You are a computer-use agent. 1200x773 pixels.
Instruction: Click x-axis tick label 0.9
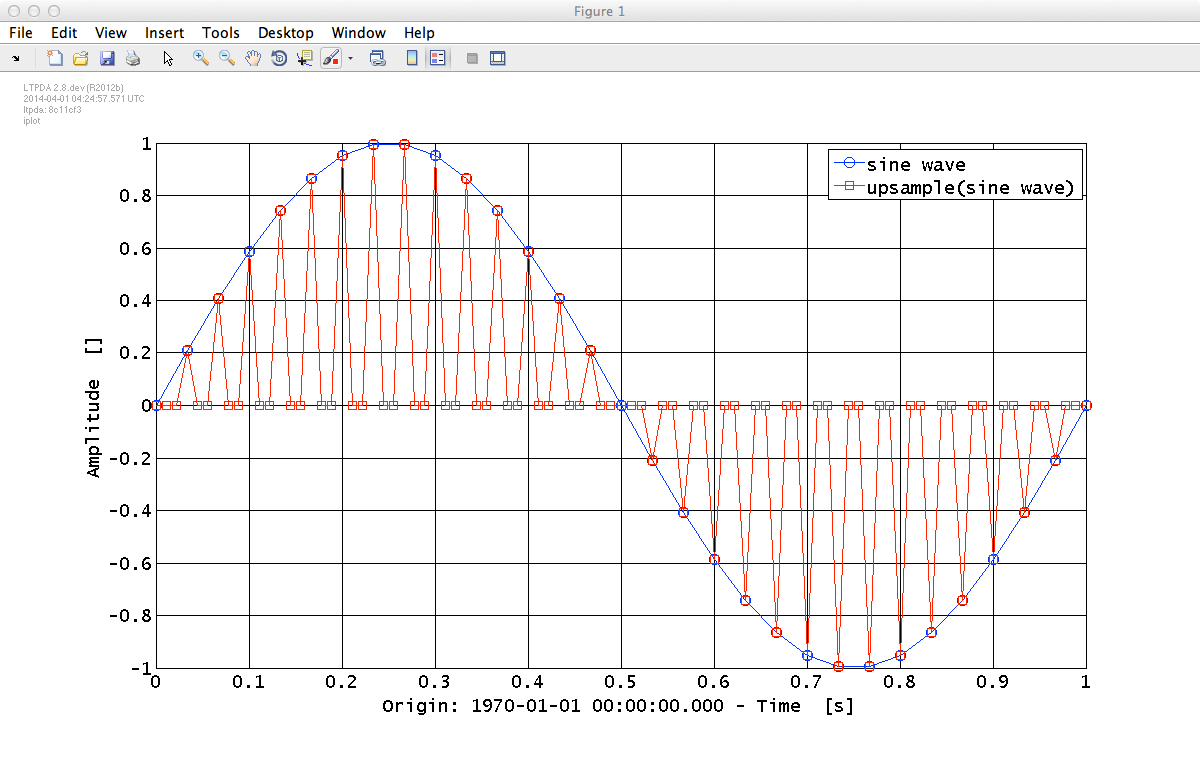(x=992, y=681)
